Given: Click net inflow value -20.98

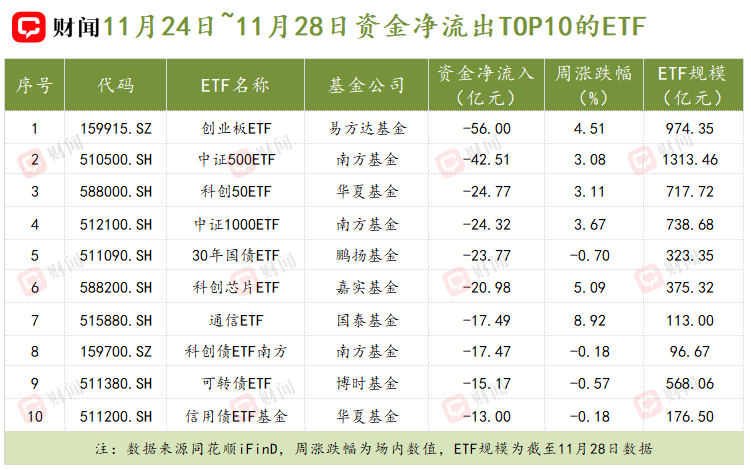Looking at the screenshot, I should (487, 287).
